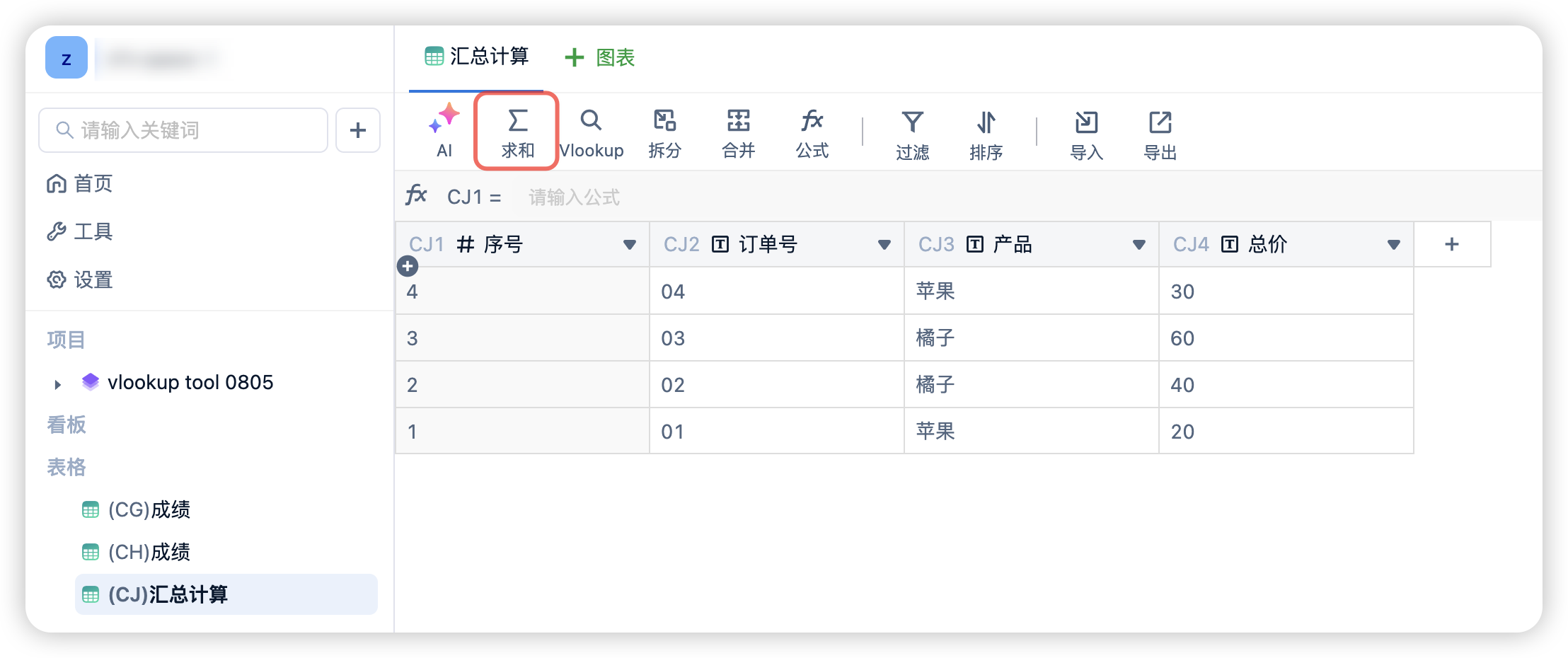Open the 排序 sort tool
Image resolution: width=1568 pixels, height=658 pixels.
(x=986, y=134)
